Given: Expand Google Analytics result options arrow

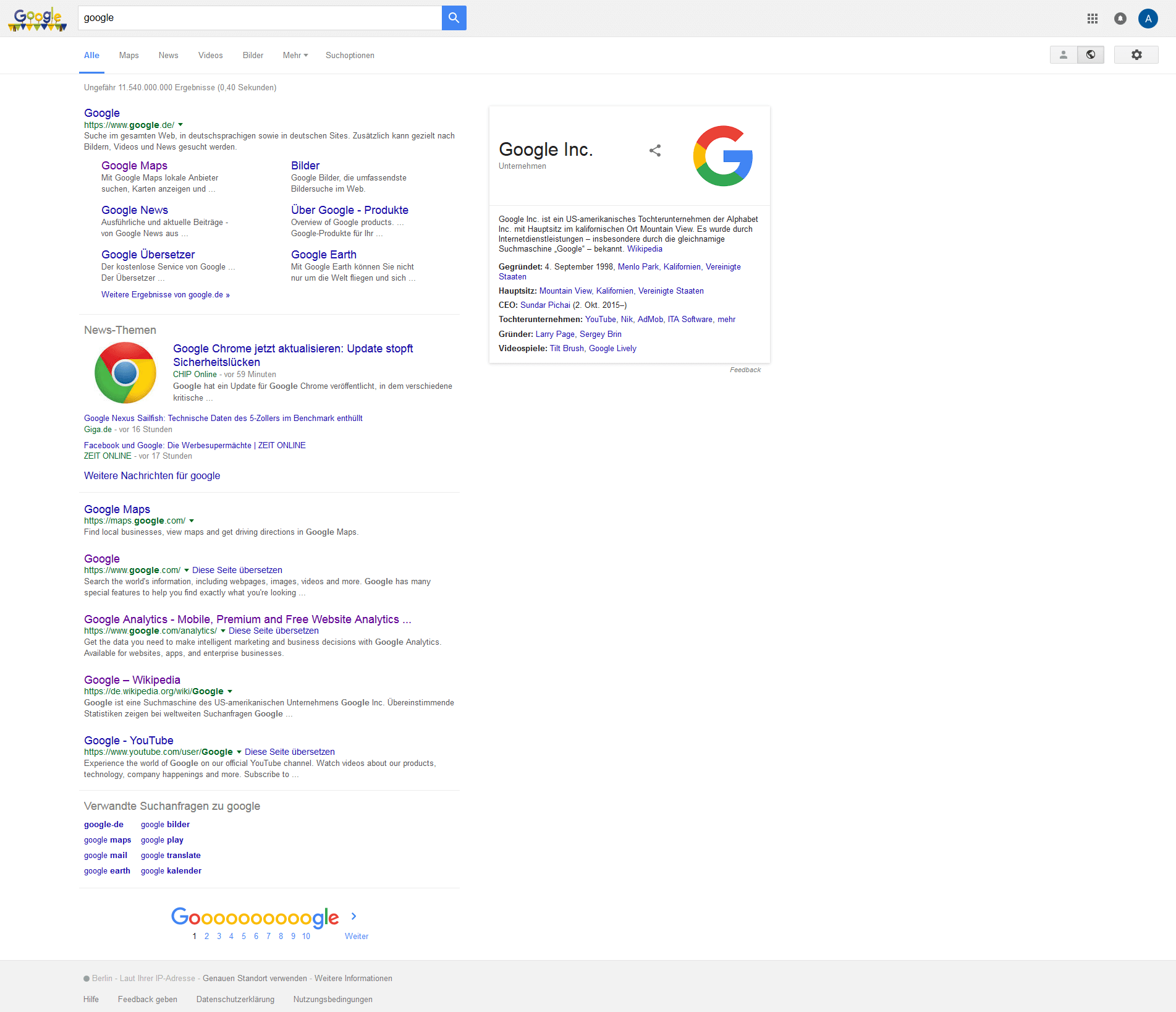Looking at the screenshot, I should pos(223,631).
